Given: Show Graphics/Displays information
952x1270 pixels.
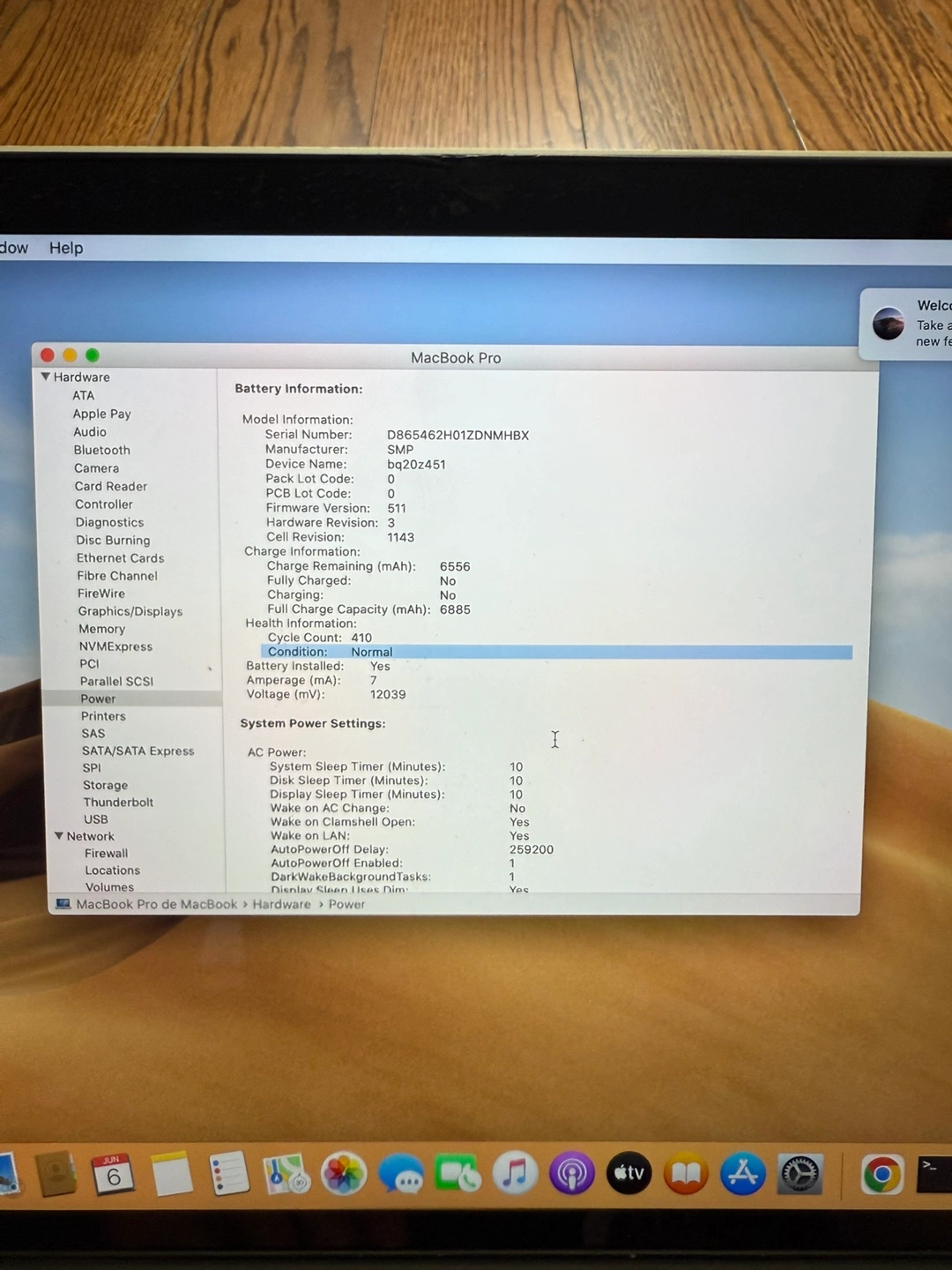Looking at the screenshot, I should coord(130,611).
